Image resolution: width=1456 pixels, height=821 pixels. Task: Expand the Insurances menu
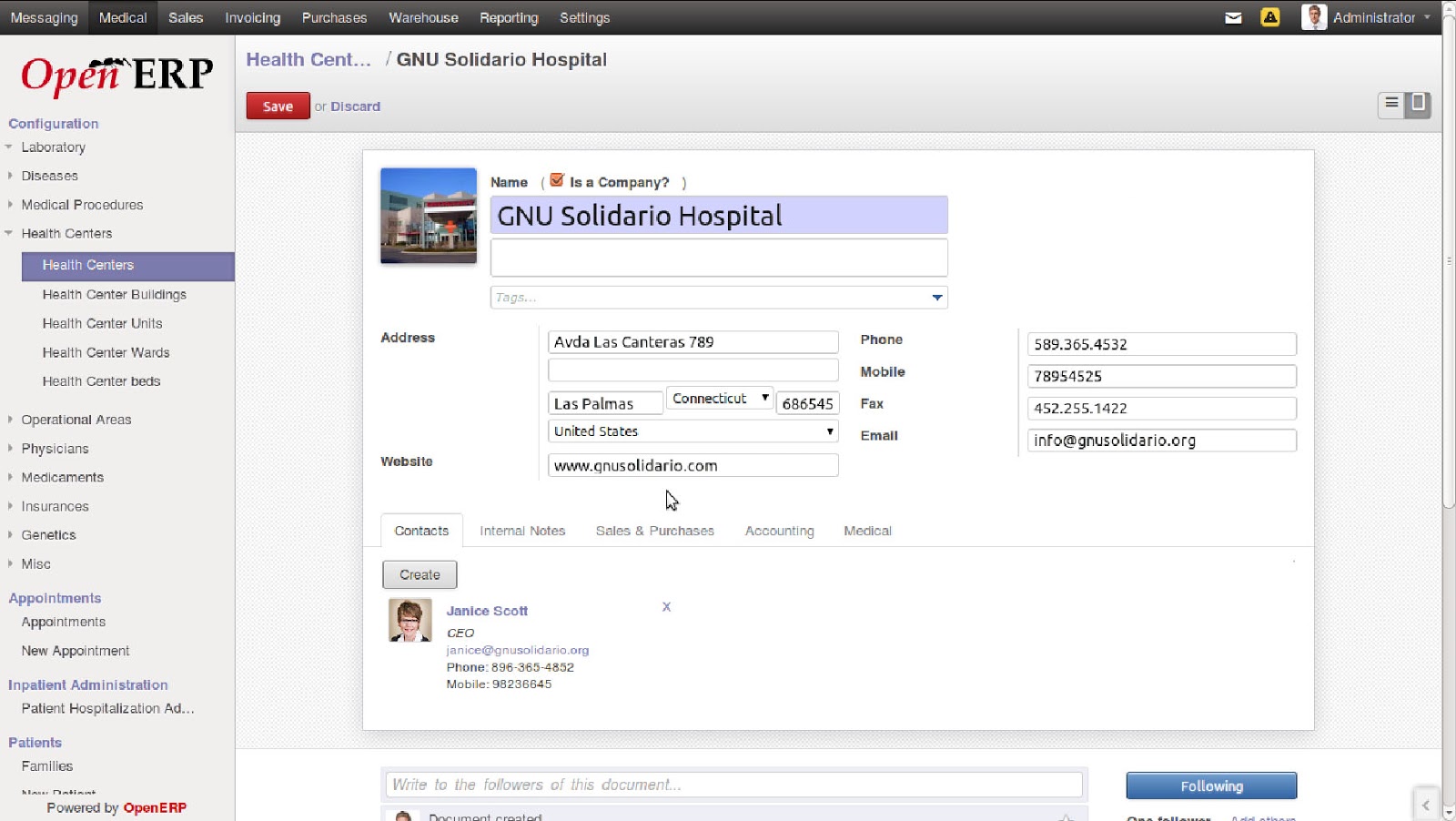[x=55, y=506]
